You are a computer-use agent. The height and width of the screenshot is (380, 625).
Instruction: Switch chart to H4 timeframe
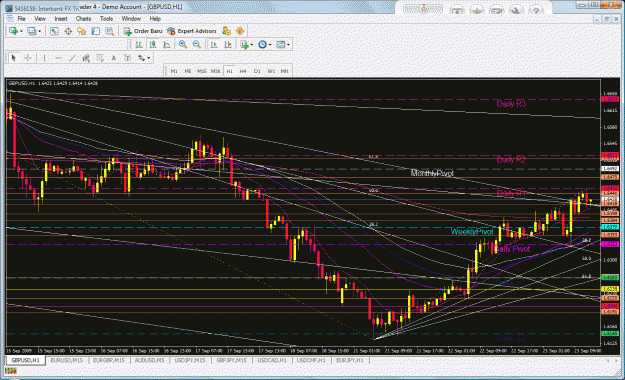(x=243, y=71)
